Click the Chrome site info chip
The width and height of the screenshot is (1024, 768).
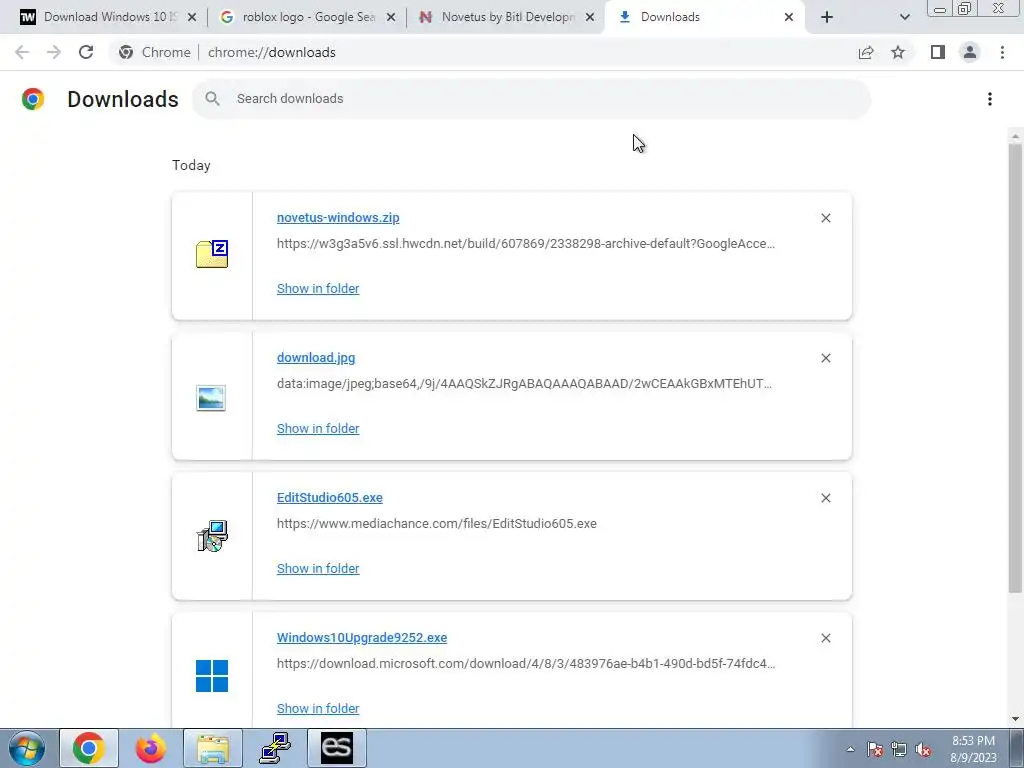click(x=157, y=52)
